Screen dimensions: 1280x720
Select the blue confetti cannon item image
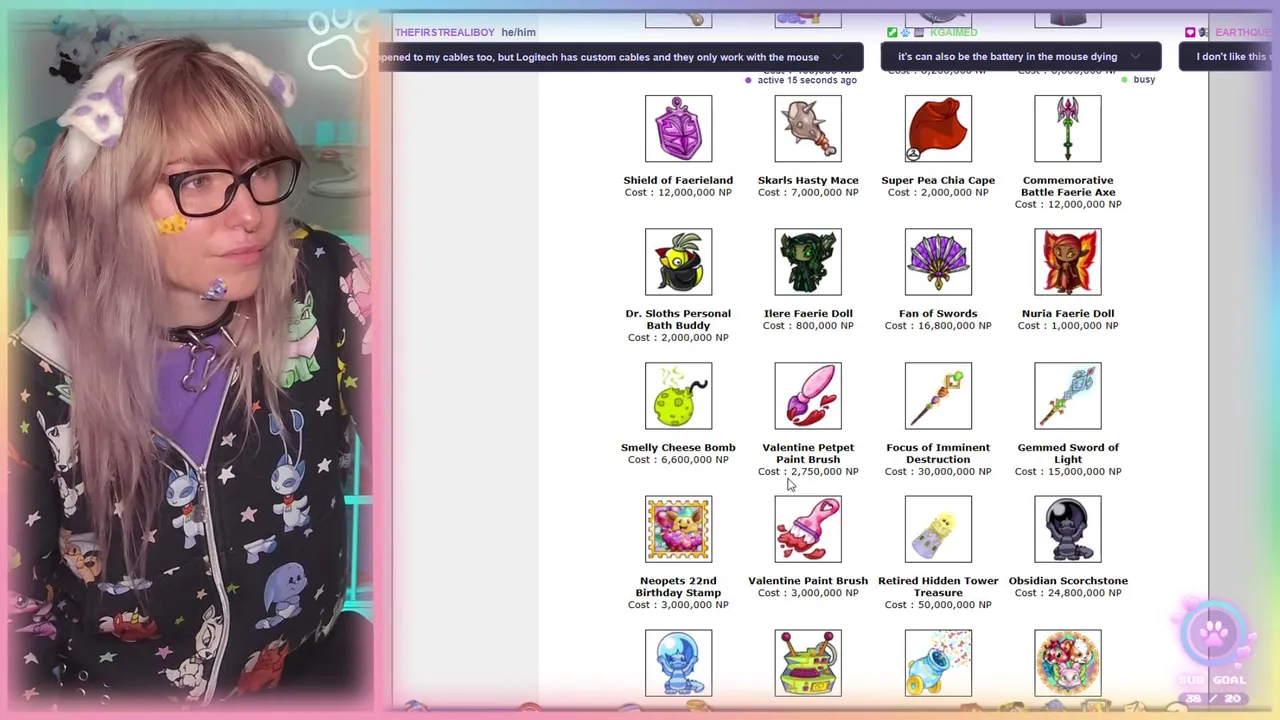[x=938, y=663]
